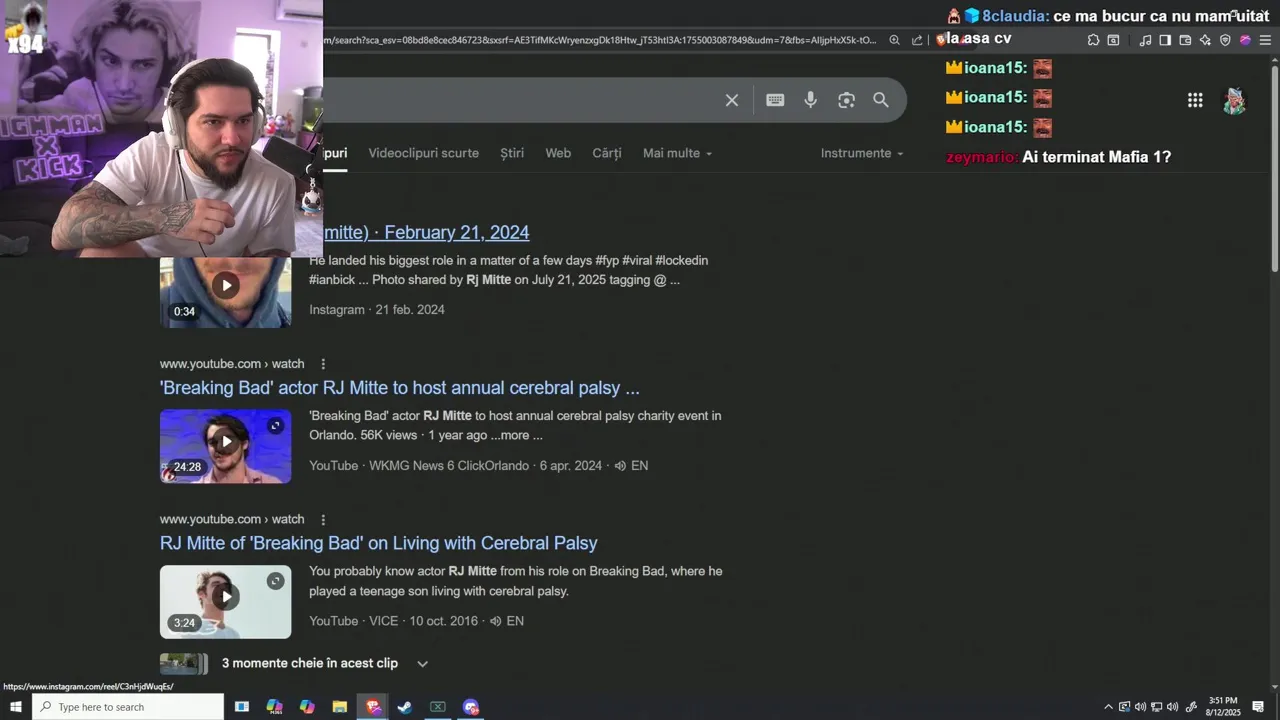Open the Google apps grid
This screenshot has height=720, width=1280.
(1195, 100)
